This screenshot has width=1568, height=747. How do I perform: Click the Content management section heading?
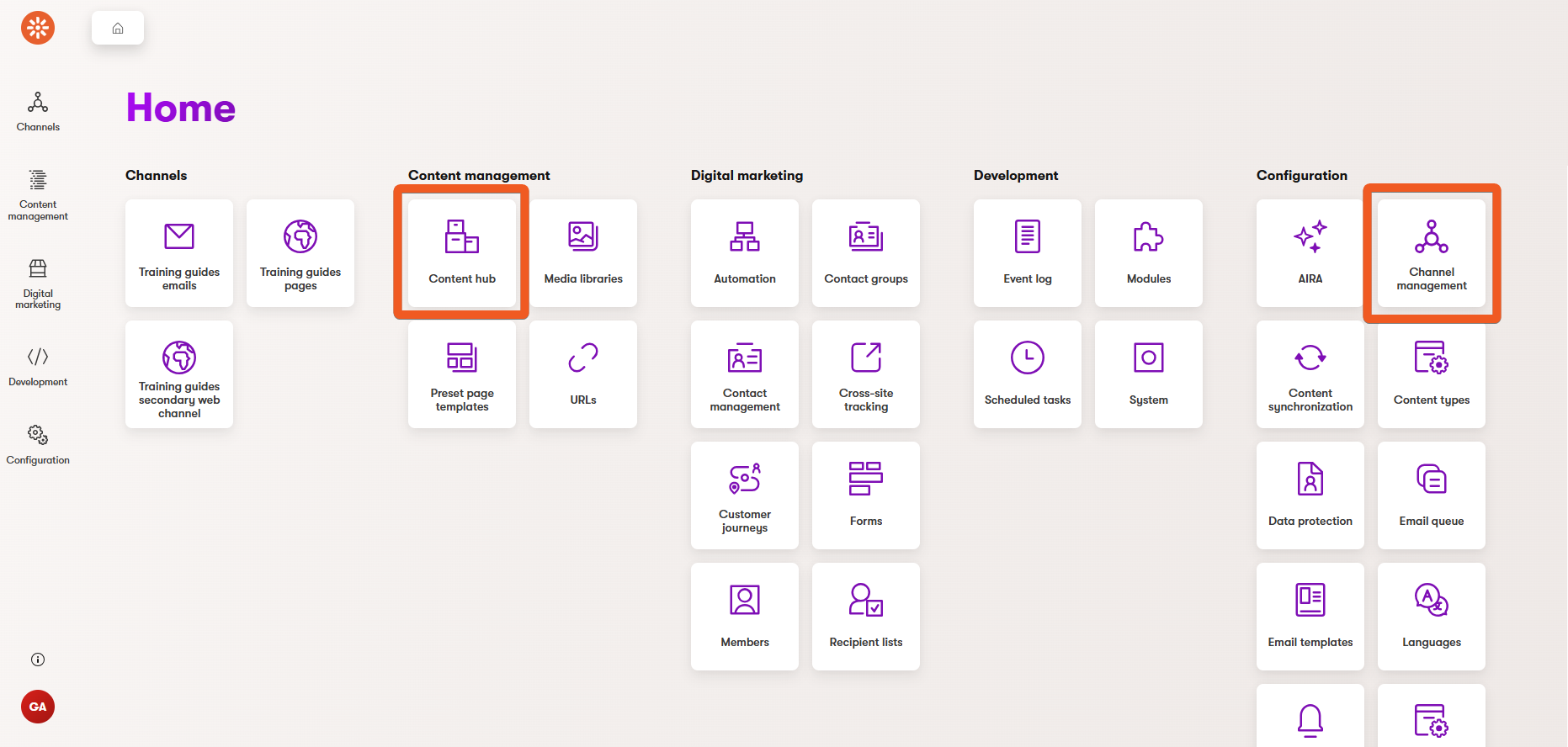coord(479,175)
